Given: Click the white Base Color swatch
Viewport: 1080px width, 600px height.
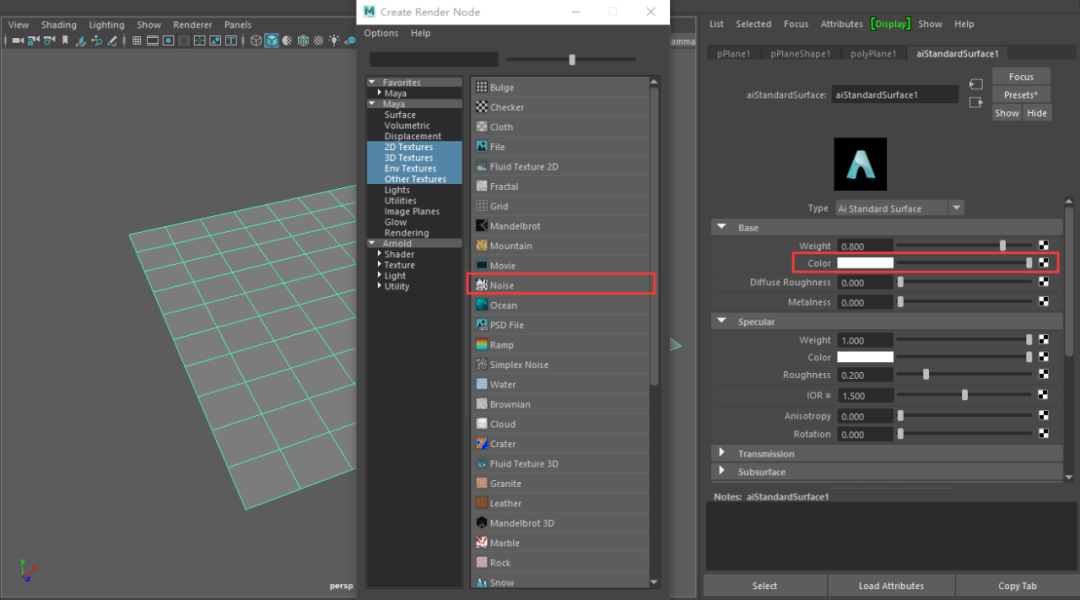Looking at the screenshot, I should coord(865,263).
